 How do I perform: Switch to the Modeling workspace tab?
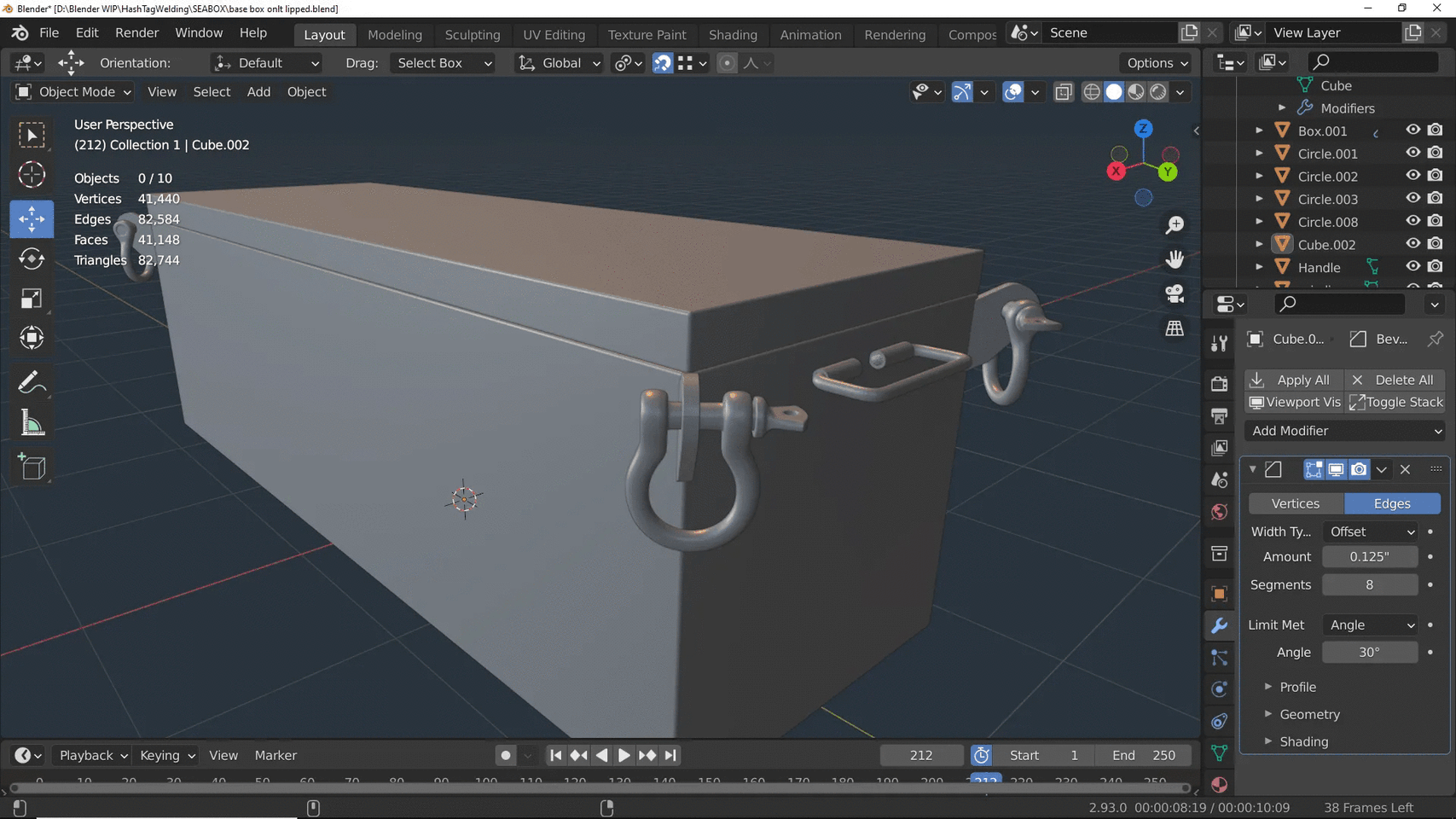[395, 35]
